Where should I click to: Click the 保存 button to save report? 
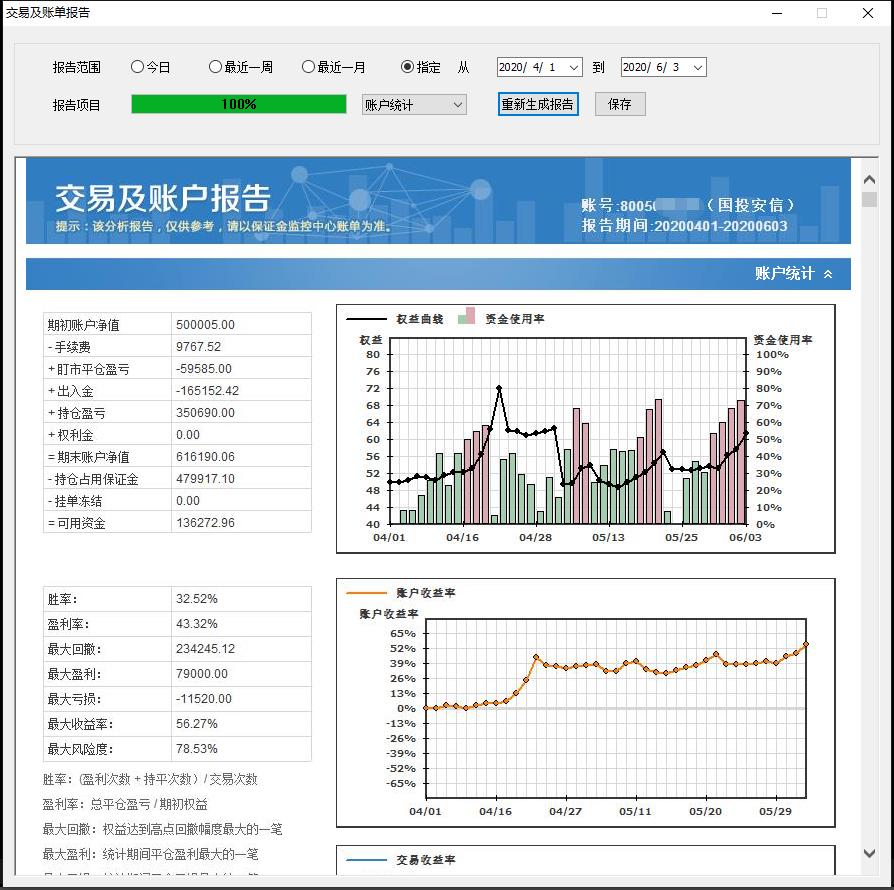[x=620, y=103]
